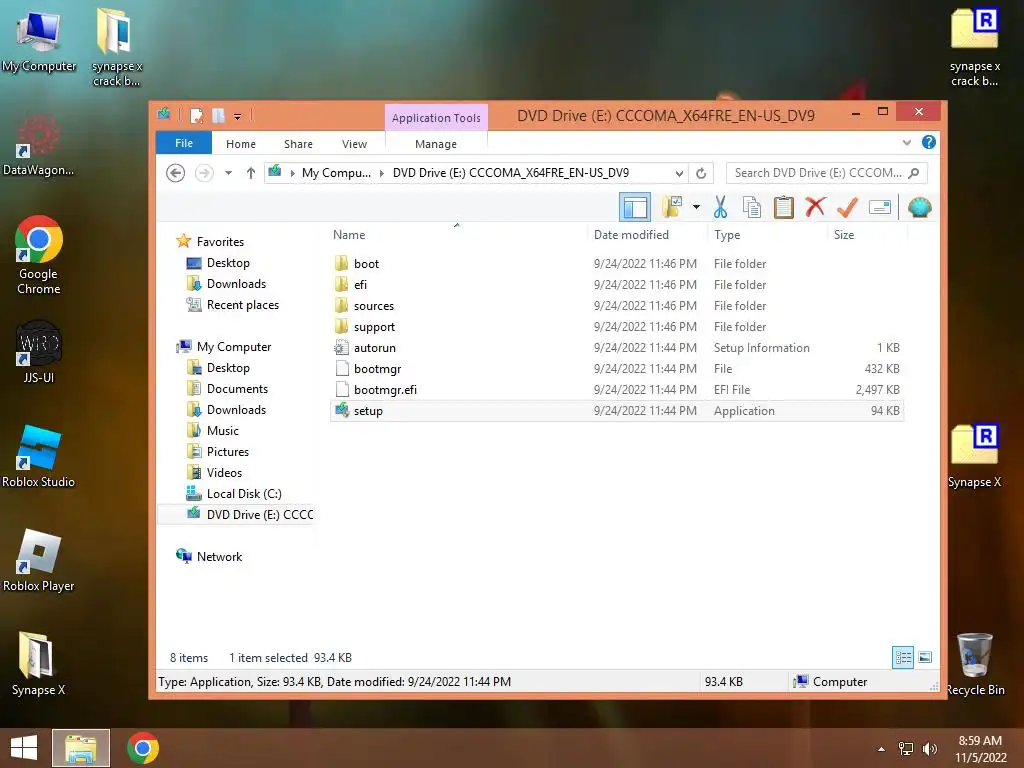Expand the breadcrumb arrow after My Compu...

click(381, 173)
